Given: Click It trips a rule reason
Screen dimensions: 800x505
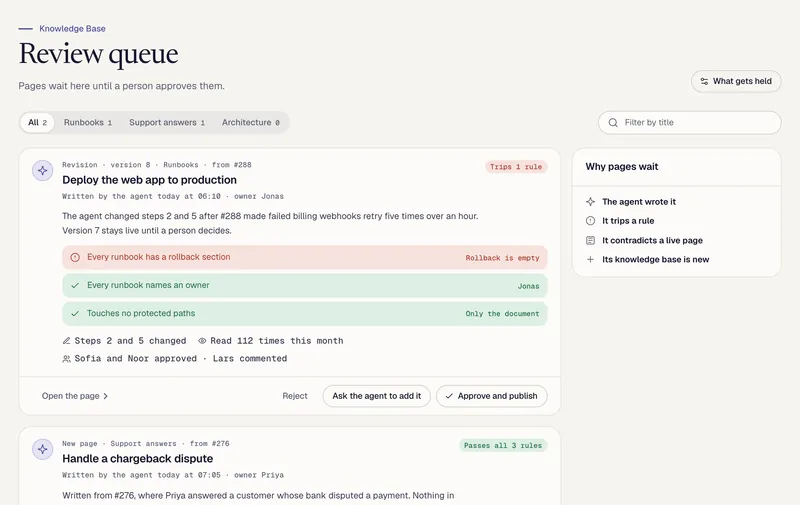Looking at the screenshot, I should point(628,221).
